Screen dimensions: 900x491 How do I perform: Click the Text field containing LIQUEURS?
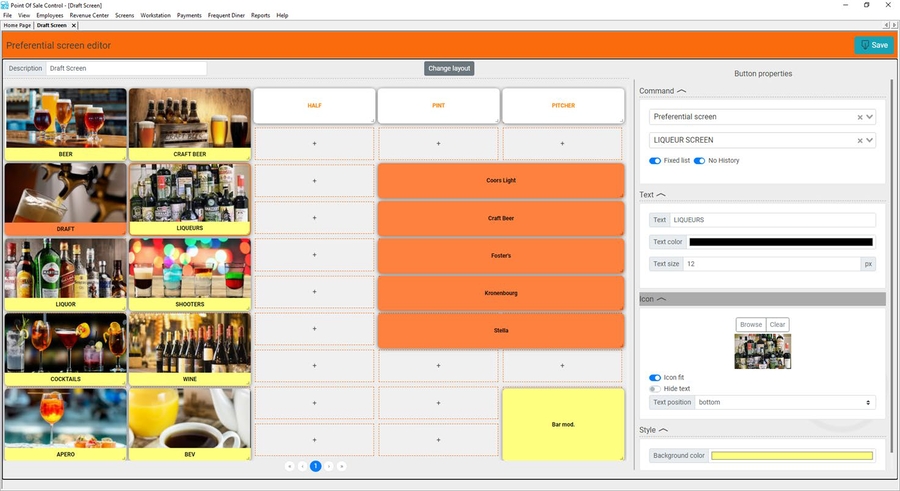[x=773, y=220]
